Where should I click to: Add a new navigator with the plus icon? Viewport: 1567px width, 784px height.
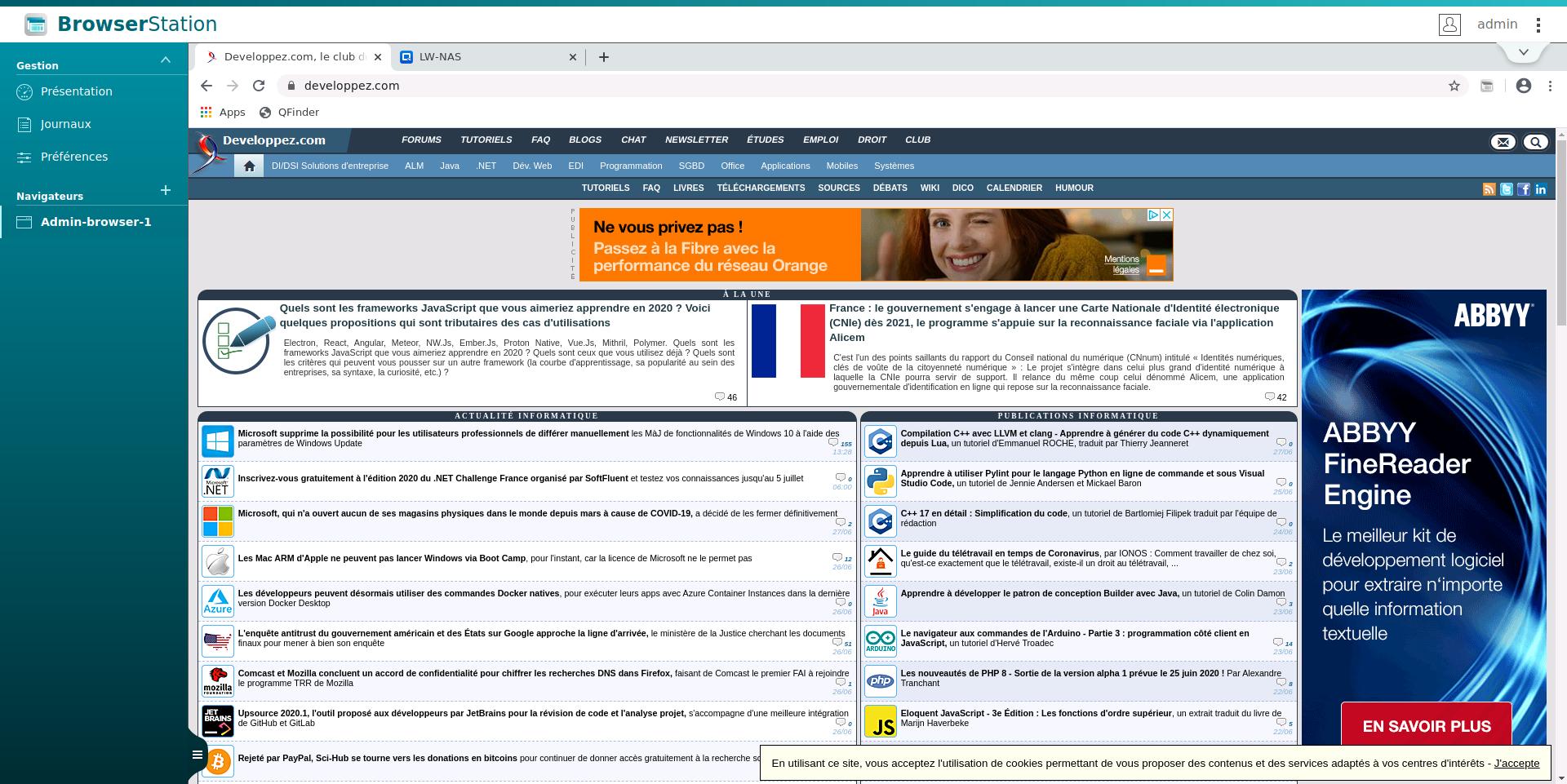[166, 190]
